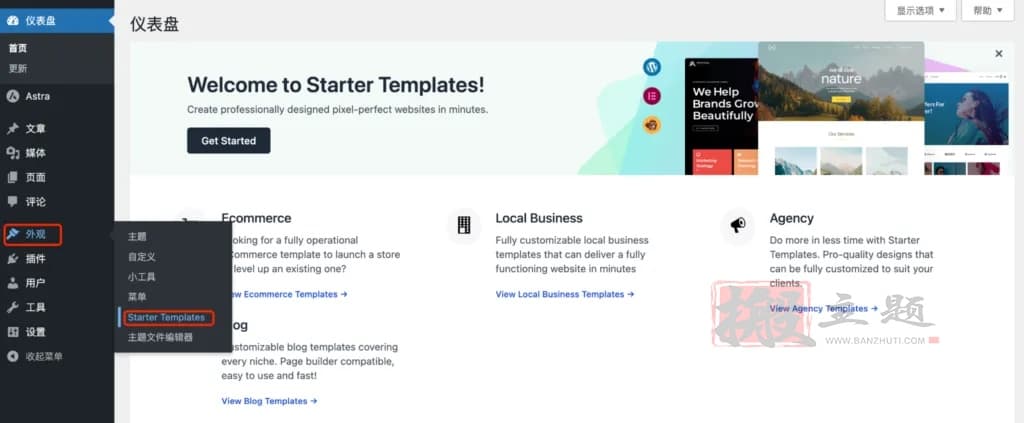Click the Welcome to Starter Templates heading

(336, 85)
